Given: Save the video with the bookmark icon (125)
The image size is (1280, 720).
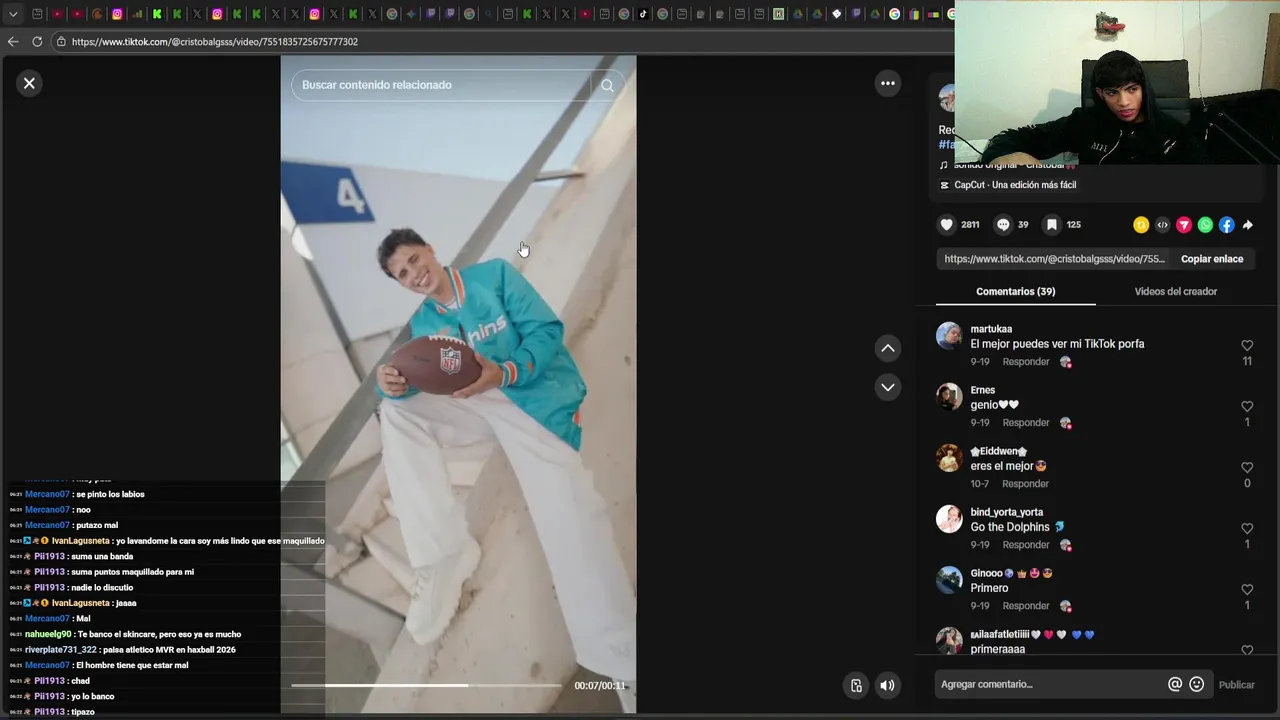Looking at the screenshot, I should tap(1052, 225).
